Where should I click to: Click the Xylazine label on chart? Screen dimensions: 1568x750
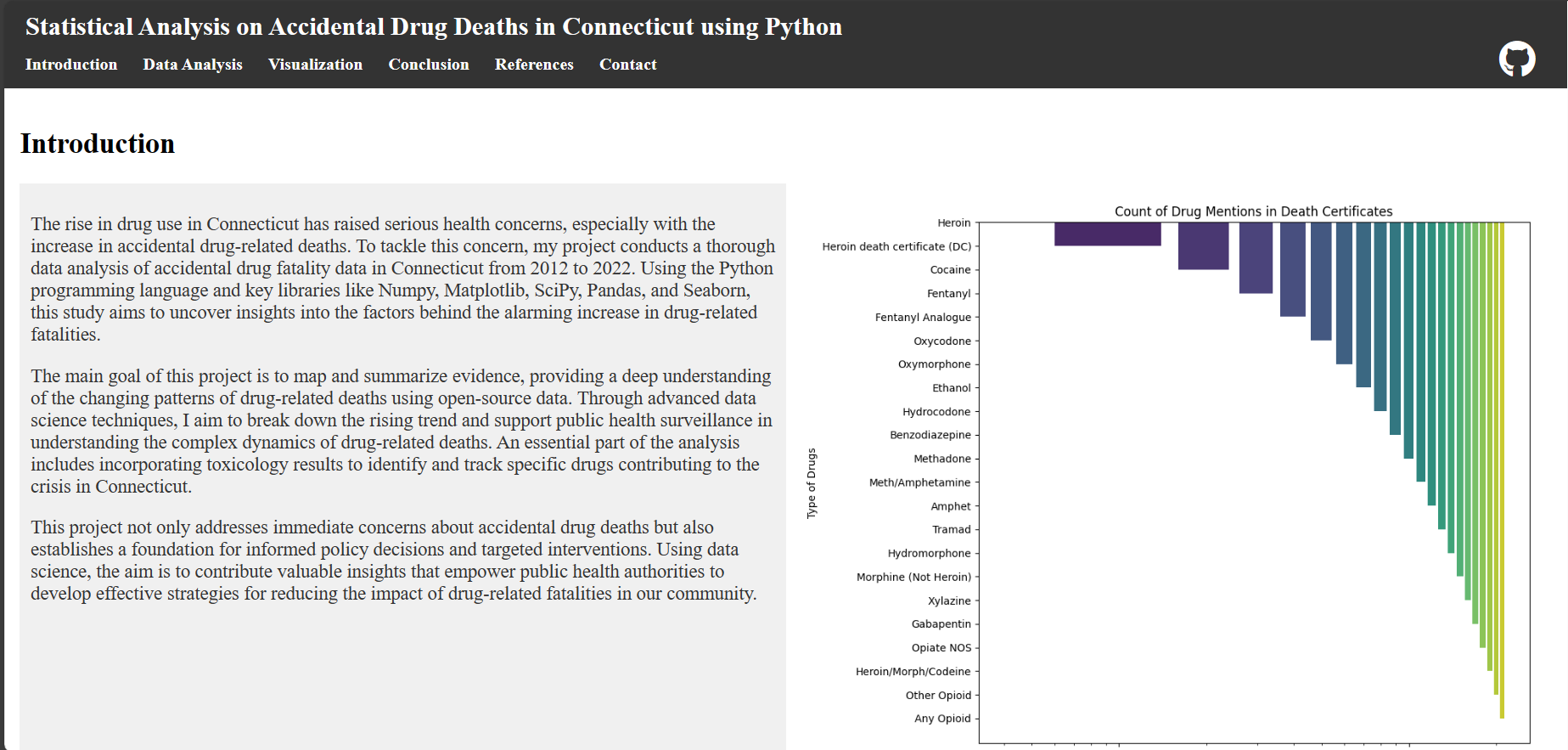(949, 601)
